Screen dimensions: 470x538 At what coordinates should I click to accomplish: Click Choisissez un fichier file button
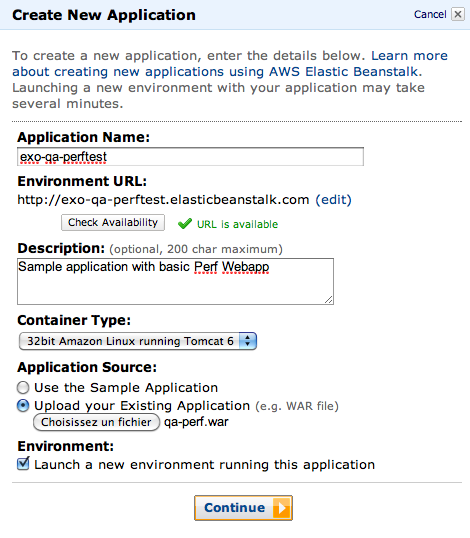pos(96,422)
